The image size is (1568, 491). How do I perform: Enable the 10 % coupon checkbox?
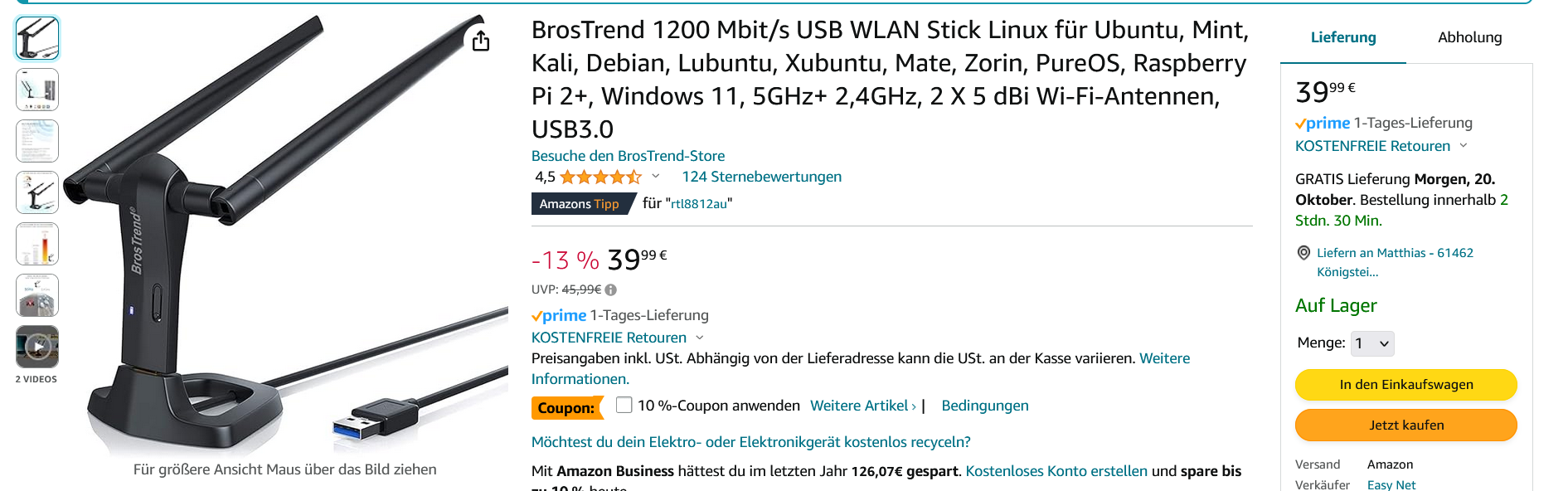coord(624,405)
